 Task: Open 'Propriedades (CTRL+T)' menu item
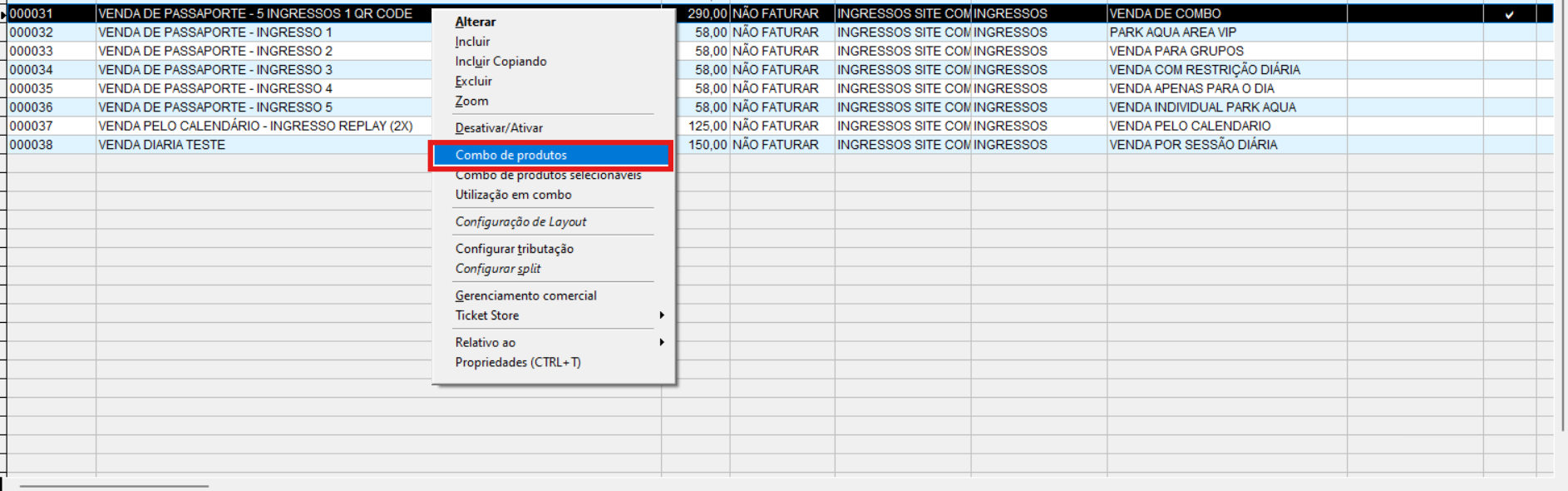518,362
